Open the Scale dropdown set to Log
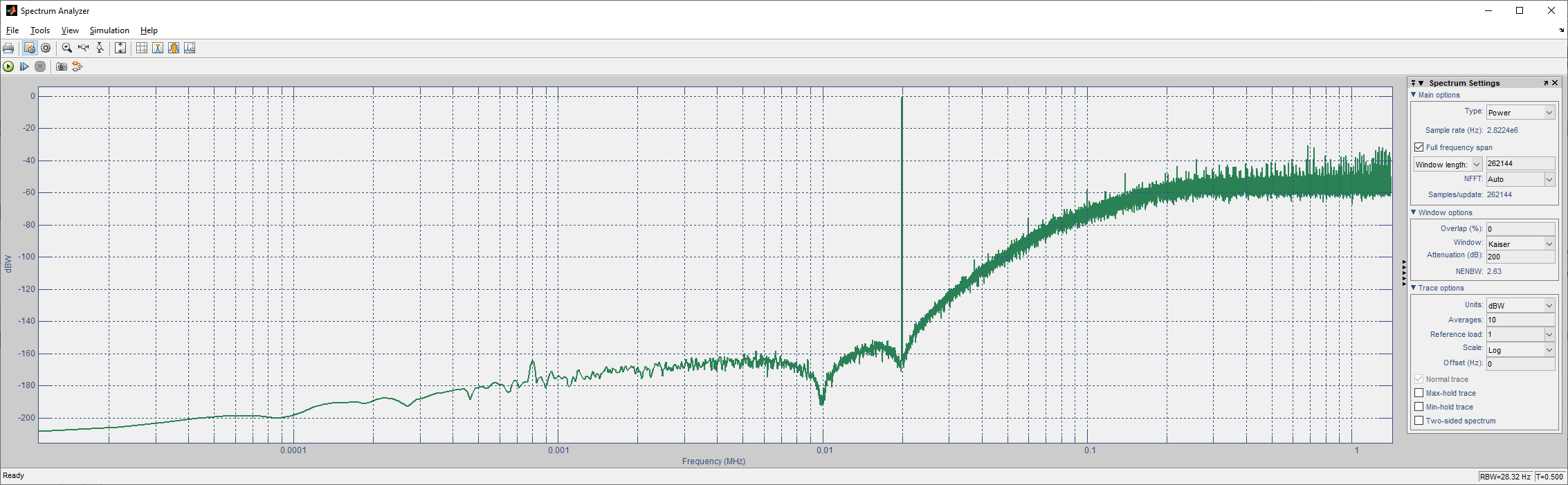The height and width of the screenshot is (485, 1568). click(x=1520, y=350)
